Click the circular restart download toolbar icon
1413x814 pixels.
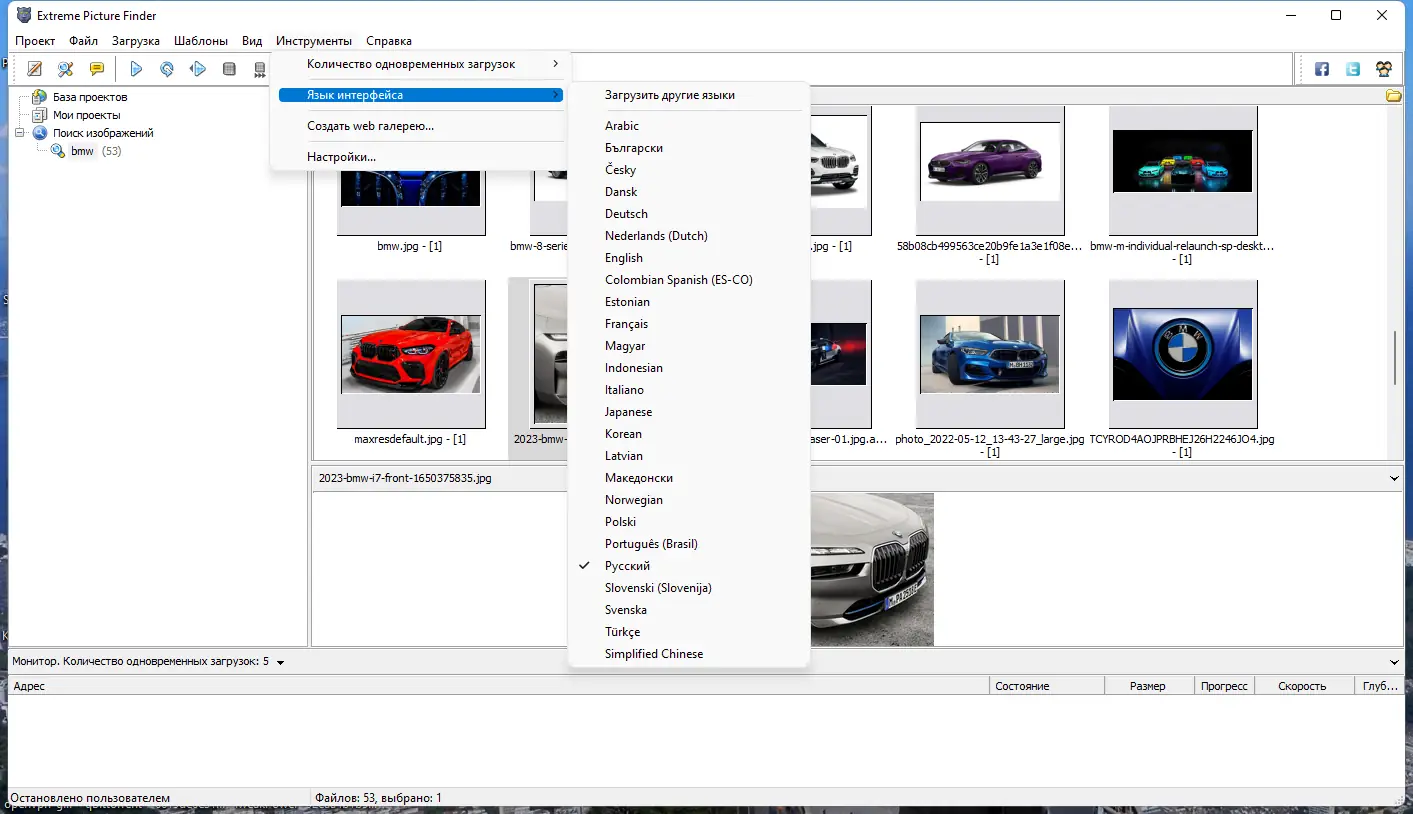click(167, 69)
